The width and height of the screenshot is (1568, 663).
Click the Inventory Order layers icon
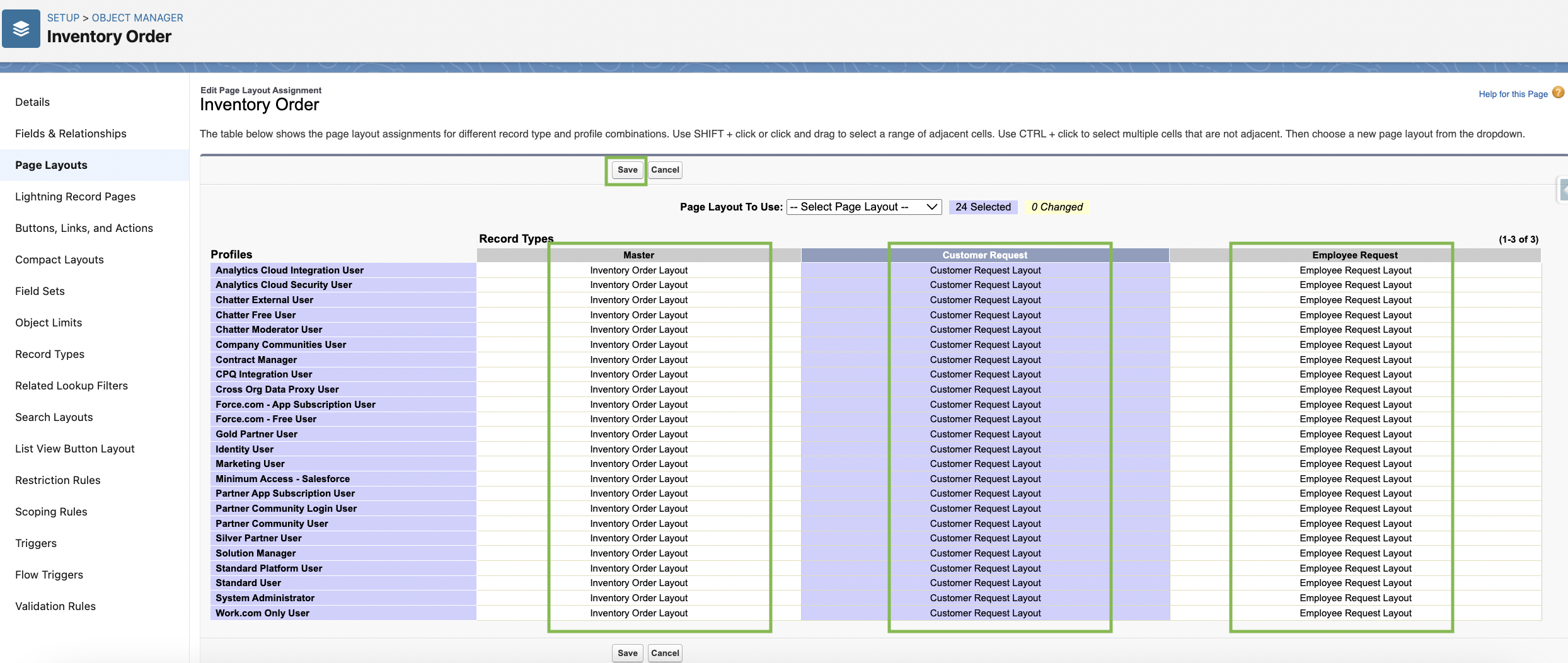point(21,29)
